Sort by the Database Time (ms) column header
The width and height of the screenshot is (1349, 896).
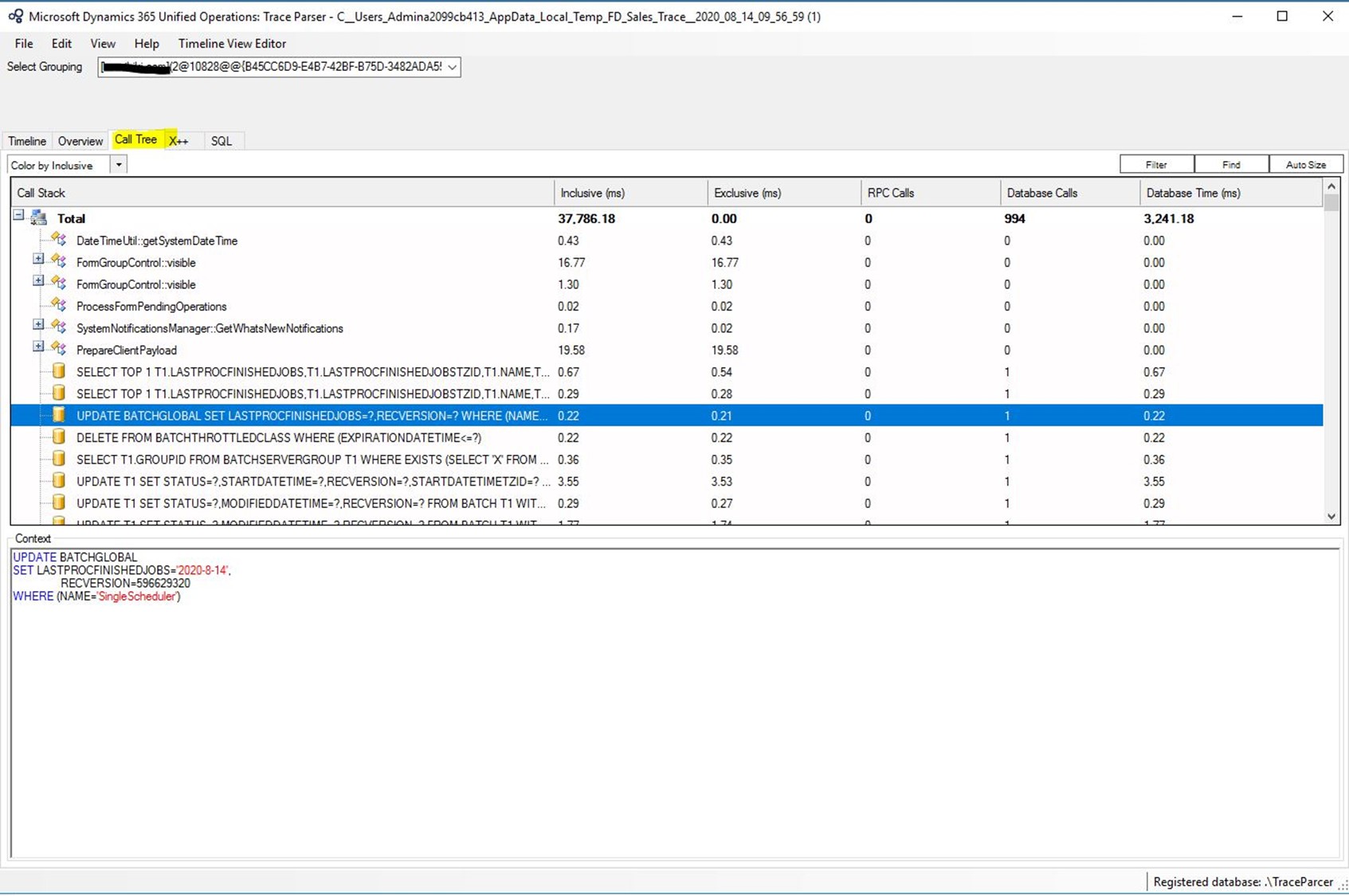click(1231, 193)
